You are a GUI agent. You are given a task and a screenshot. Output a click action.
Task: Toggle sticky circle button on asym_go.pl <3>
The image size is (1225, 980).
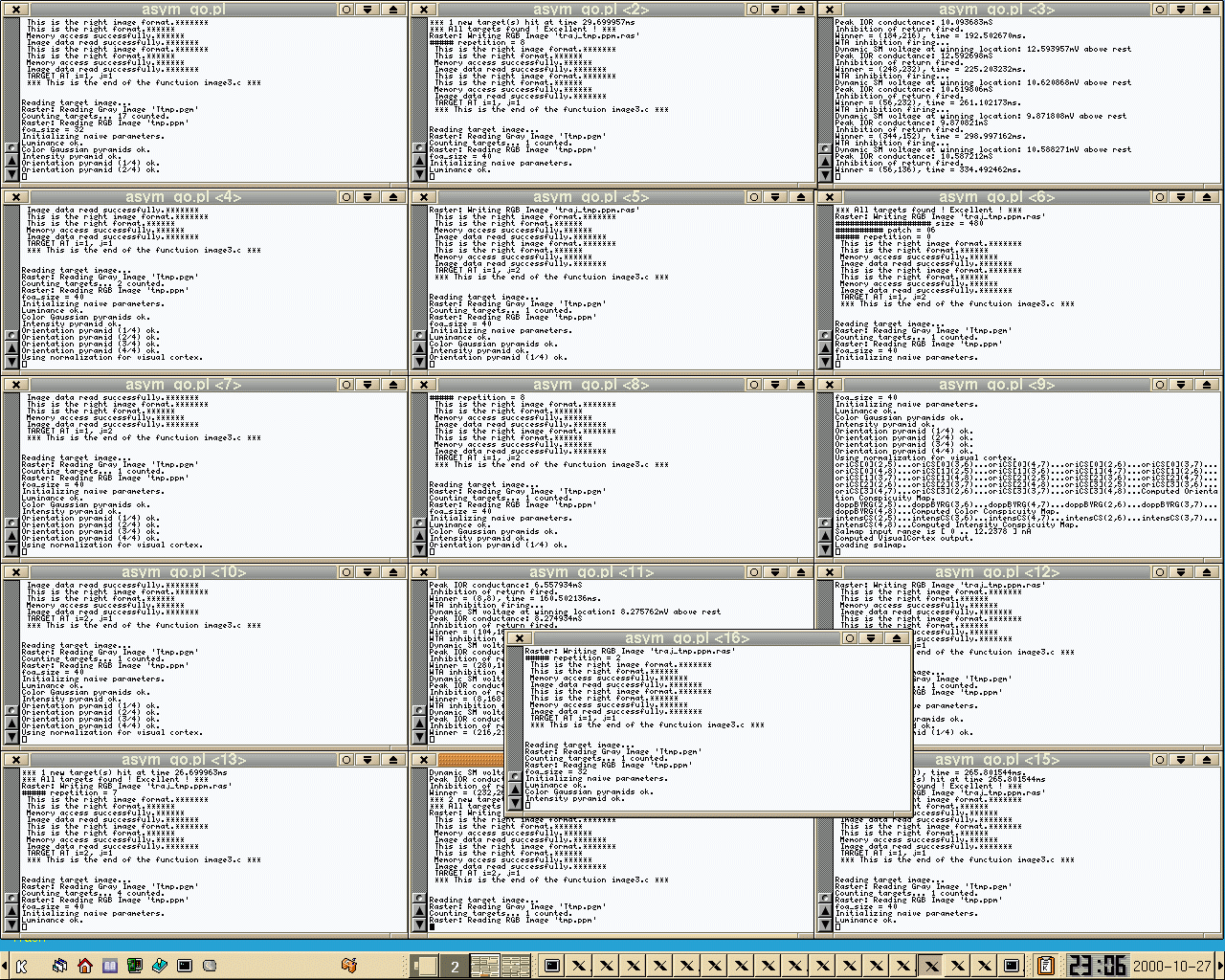click(x=1159, y=9)
